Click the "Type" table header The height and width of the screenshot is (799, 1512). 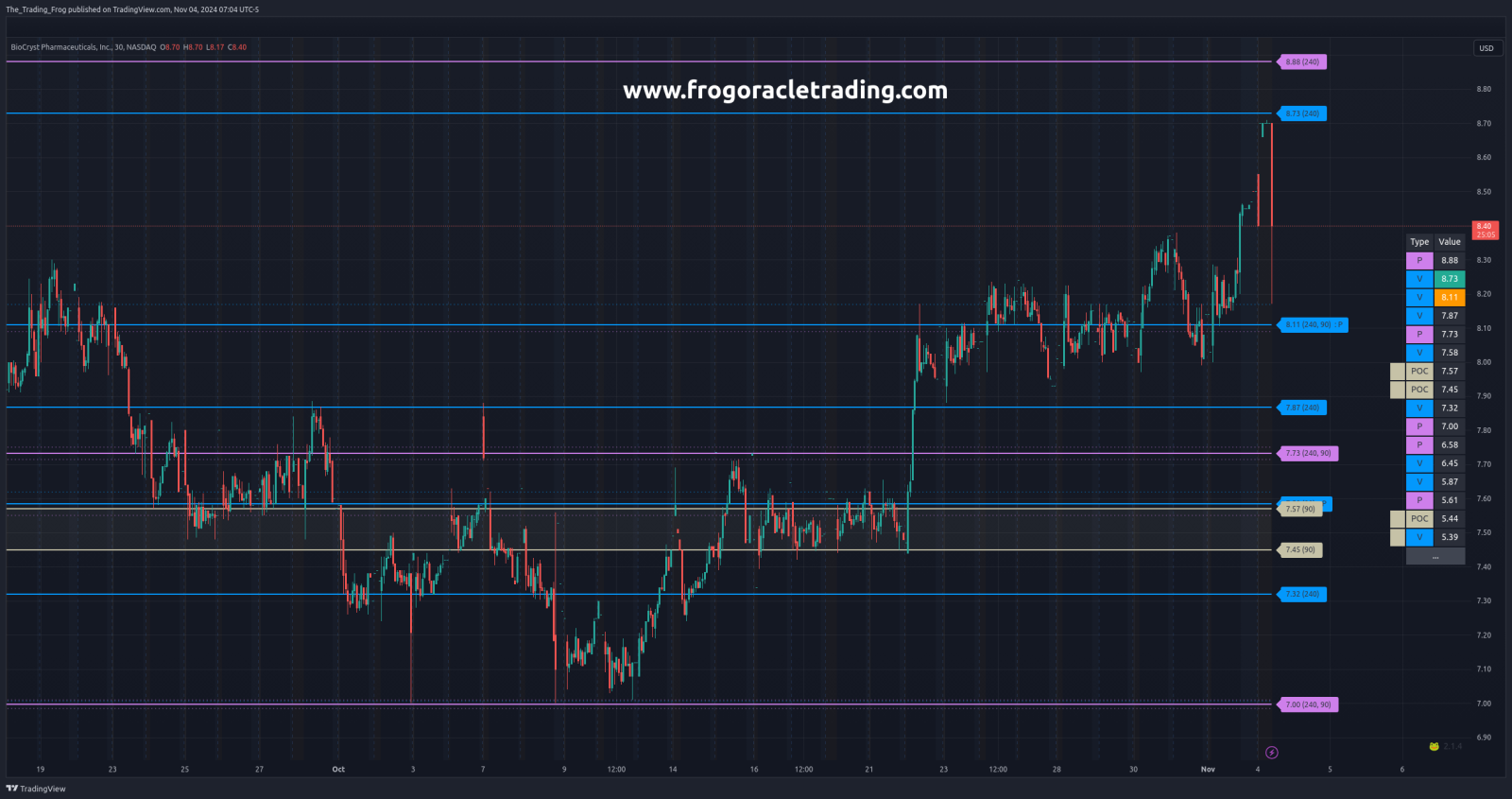click(1419, 242)
